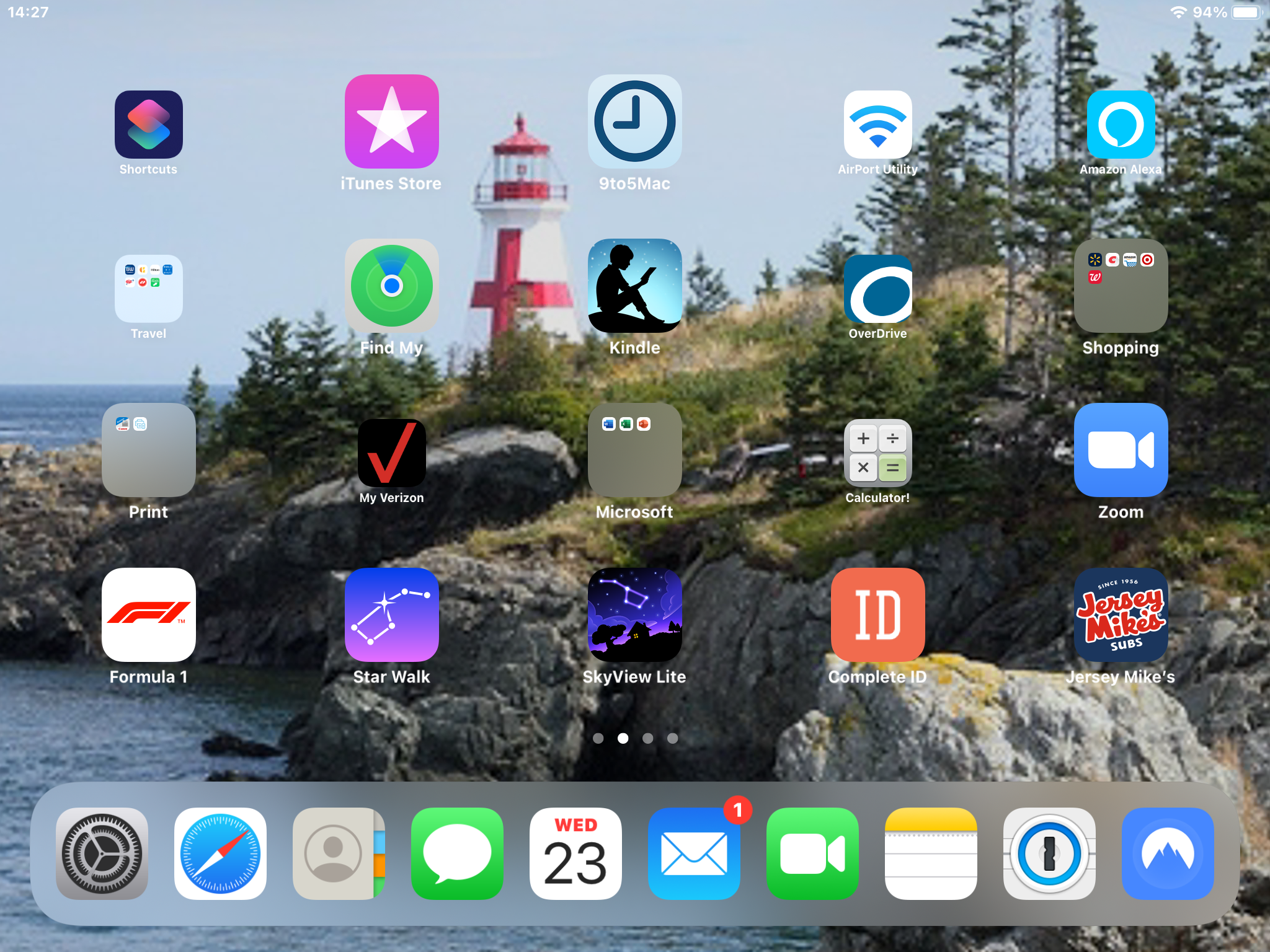Image resolution: width=1270 pixels, height=952 pixels.
Task: Launch the iTunes Store app
Action: pyautogui.click(x=391, y=121)
